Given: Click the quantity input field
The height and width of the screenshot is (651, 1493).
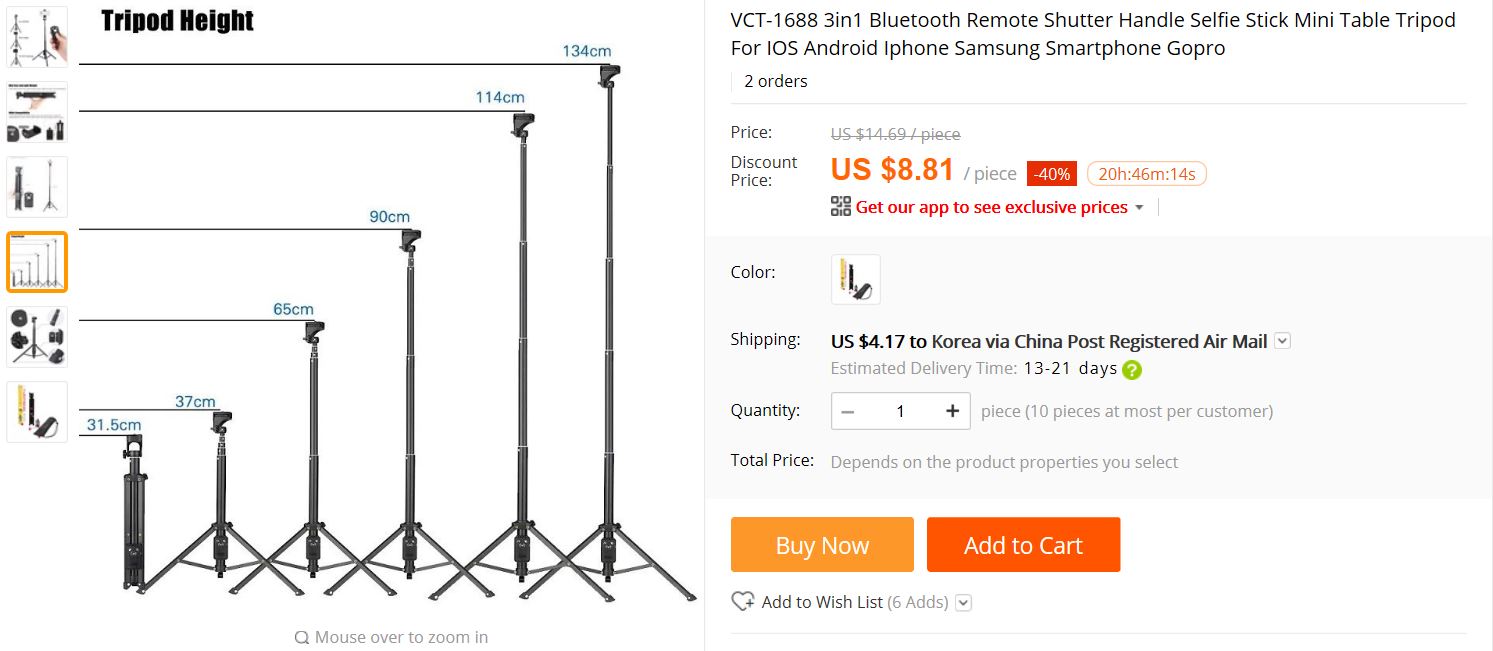Looking at the screenshot, I should [x=900, y=411].
